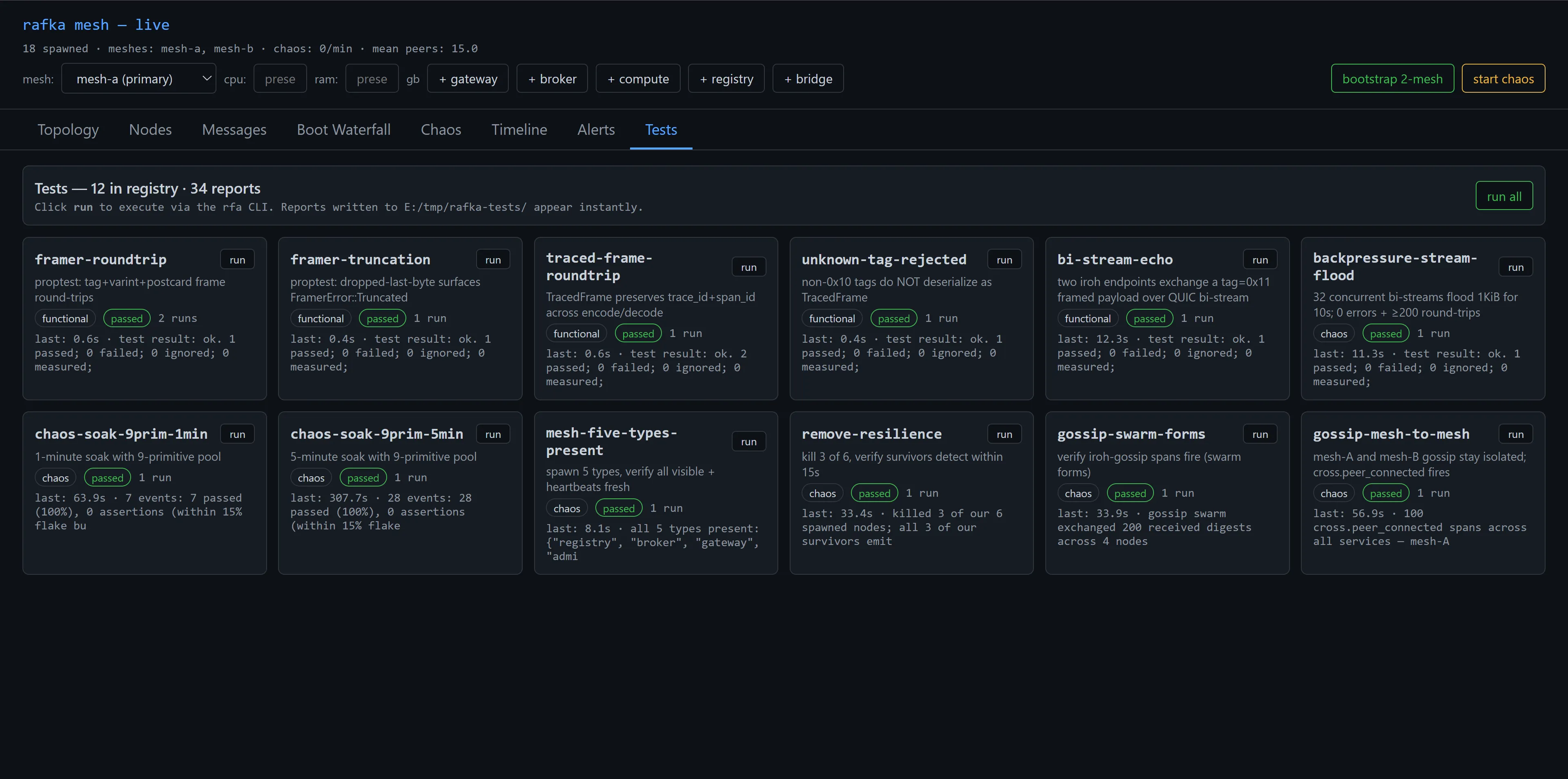The height and width of the screenshot is (779, 1568).
Task: Click the passed badge on backpressure-stream-flood
Action: tap(1386, 334)
